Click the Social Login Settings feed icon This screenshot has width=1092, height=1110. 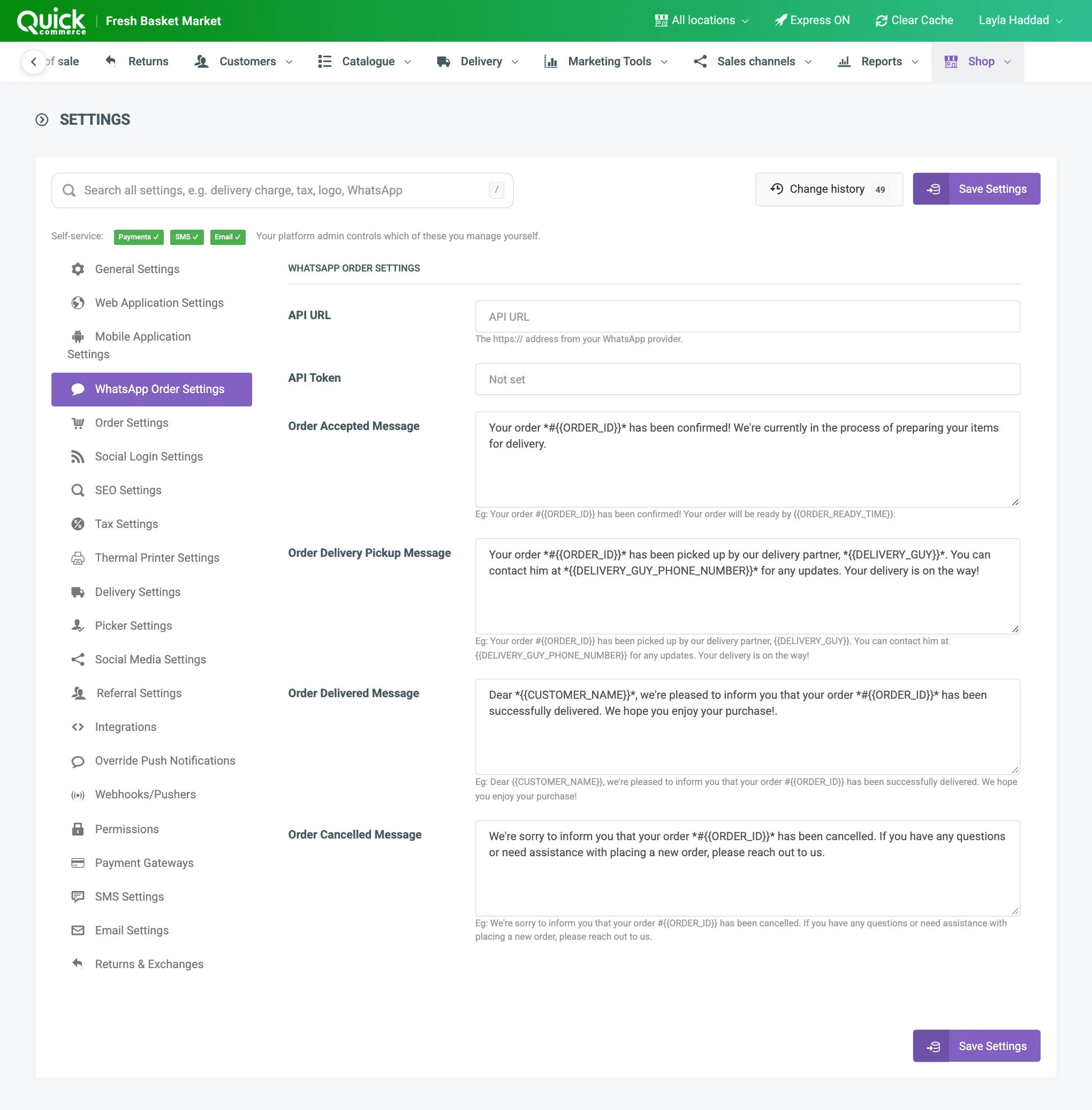[x=78, y=457]
